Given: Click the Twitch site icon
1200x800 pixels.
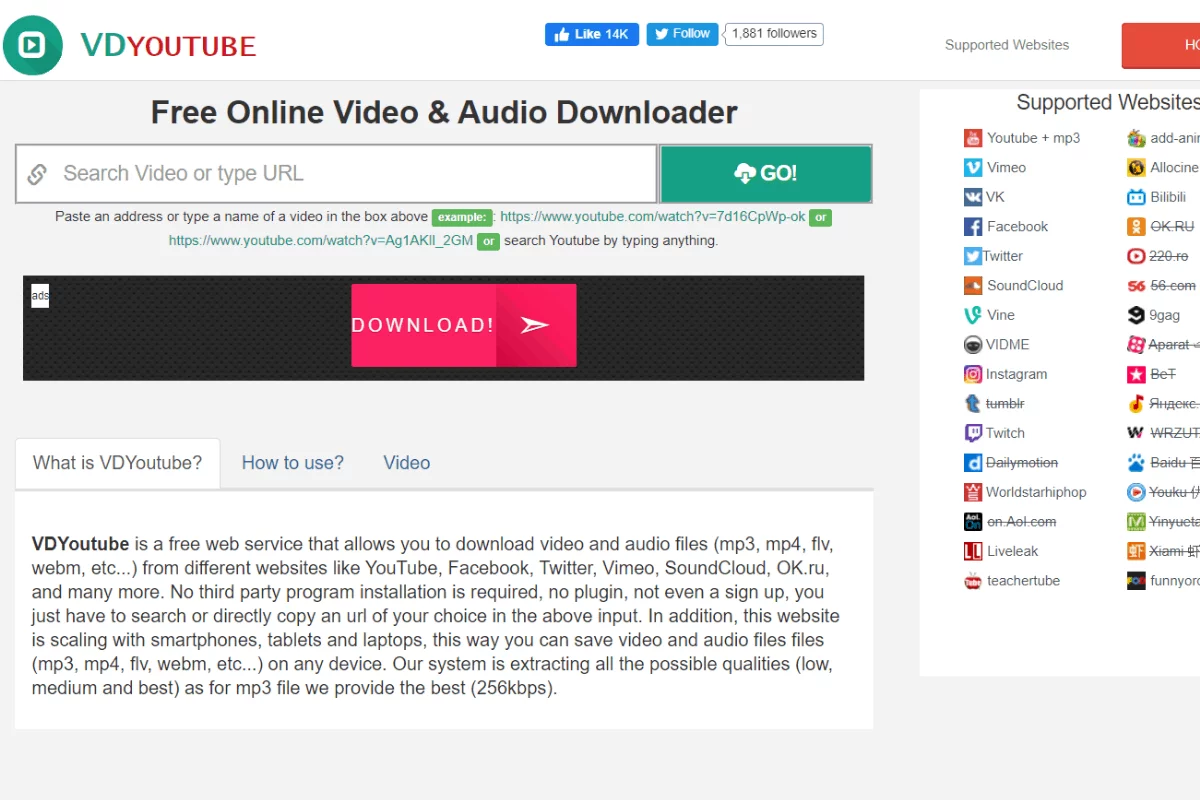Looking at the screenshot, I should click(973, 433).
